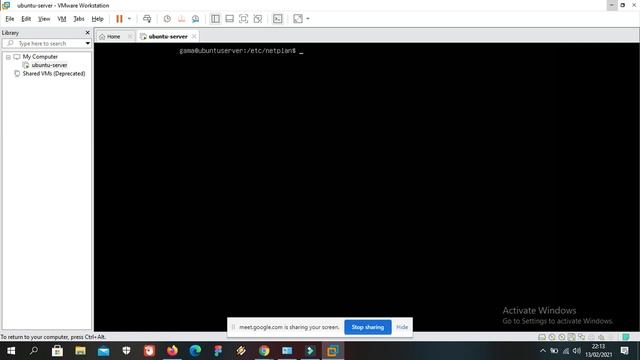Click the message log icon in status bar
Screen dimensions: 640x360
(x=626, y=337)
